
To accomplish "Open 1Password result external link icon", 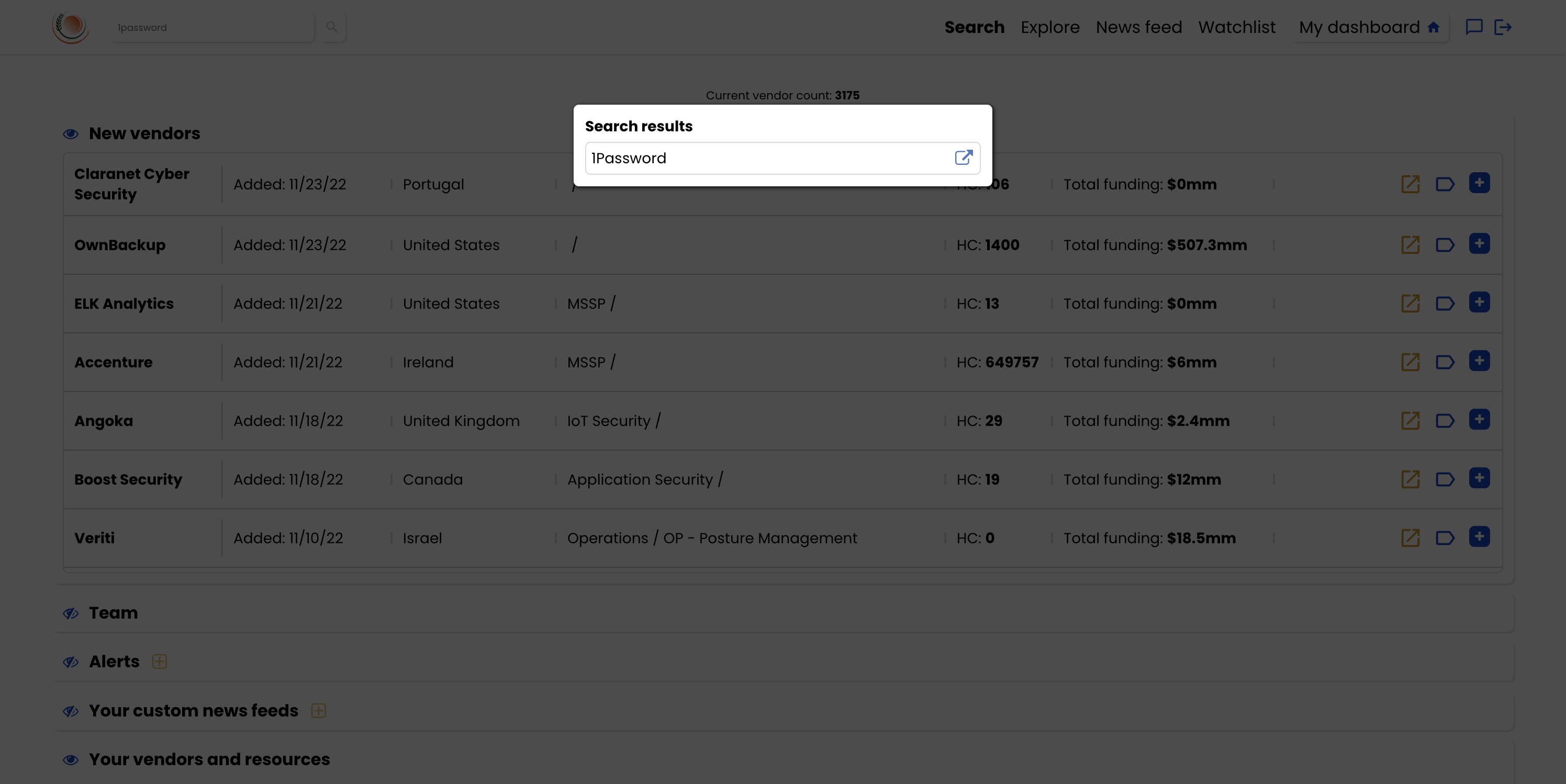I will pyautogui.click(x=964, y=158).
